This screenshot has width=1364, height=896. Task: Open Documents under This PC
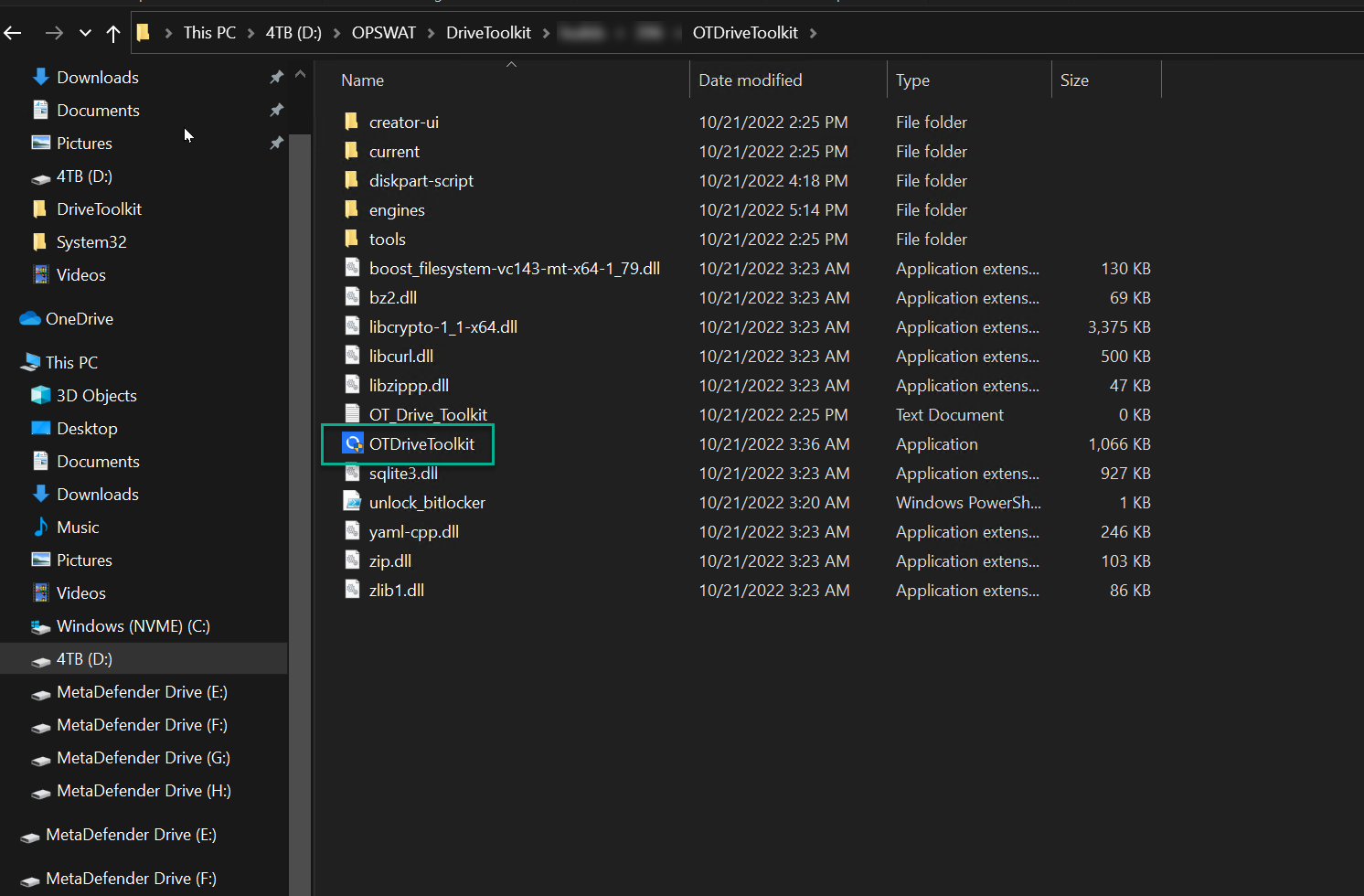[x=98, y=462]
